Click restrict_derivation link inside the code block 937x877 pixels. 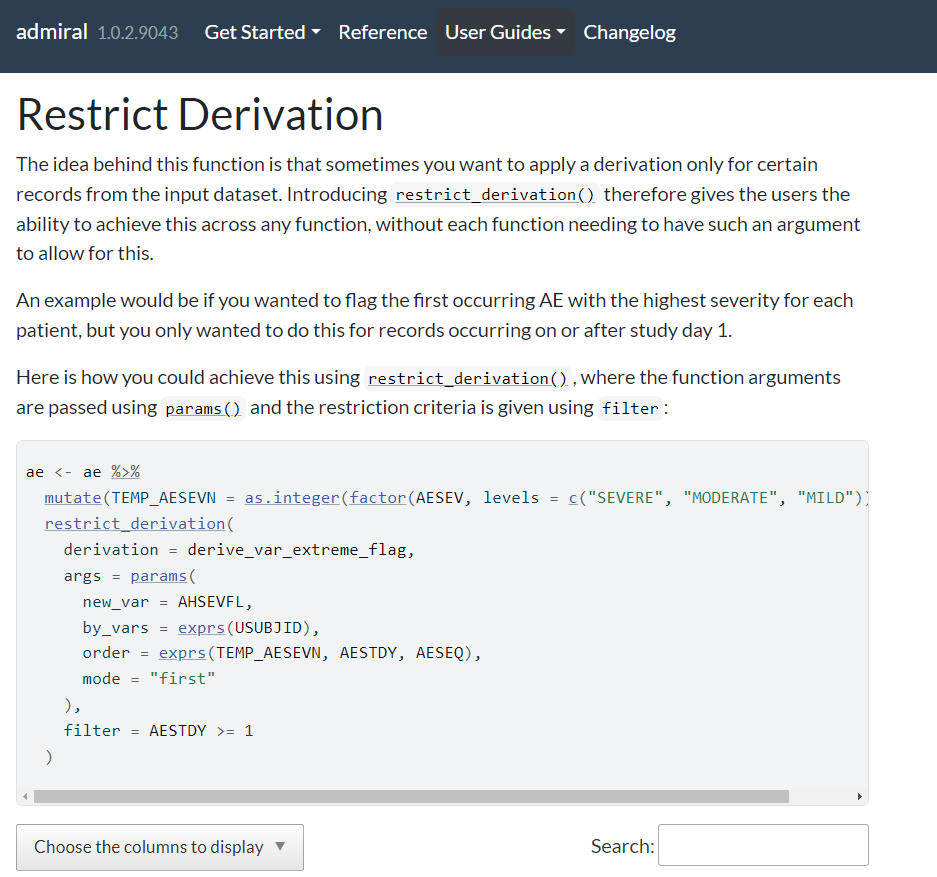135,524
